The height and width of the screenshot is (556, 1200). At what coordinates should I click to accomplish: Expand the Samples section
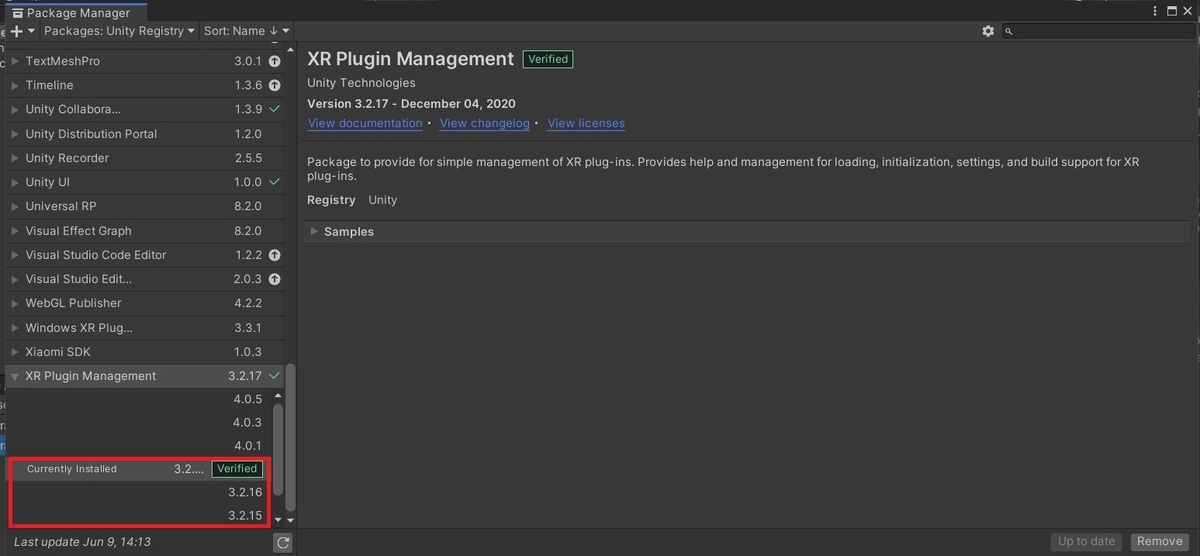point(314,231)
